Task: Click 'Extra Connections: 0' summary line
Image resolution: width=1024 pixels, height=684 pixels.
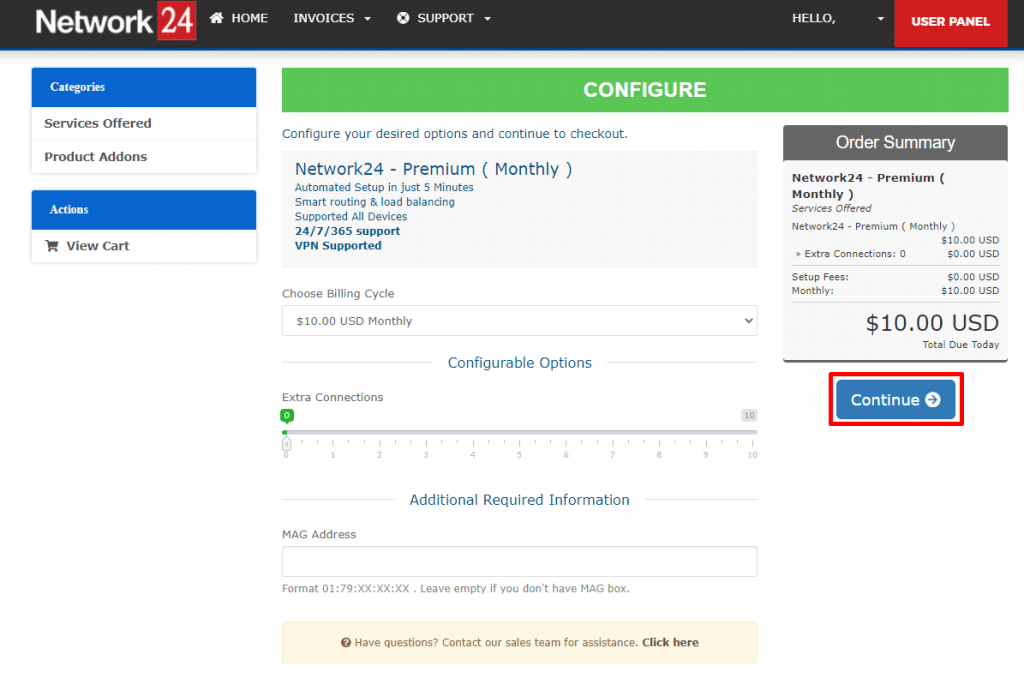Action: (850, 254)
